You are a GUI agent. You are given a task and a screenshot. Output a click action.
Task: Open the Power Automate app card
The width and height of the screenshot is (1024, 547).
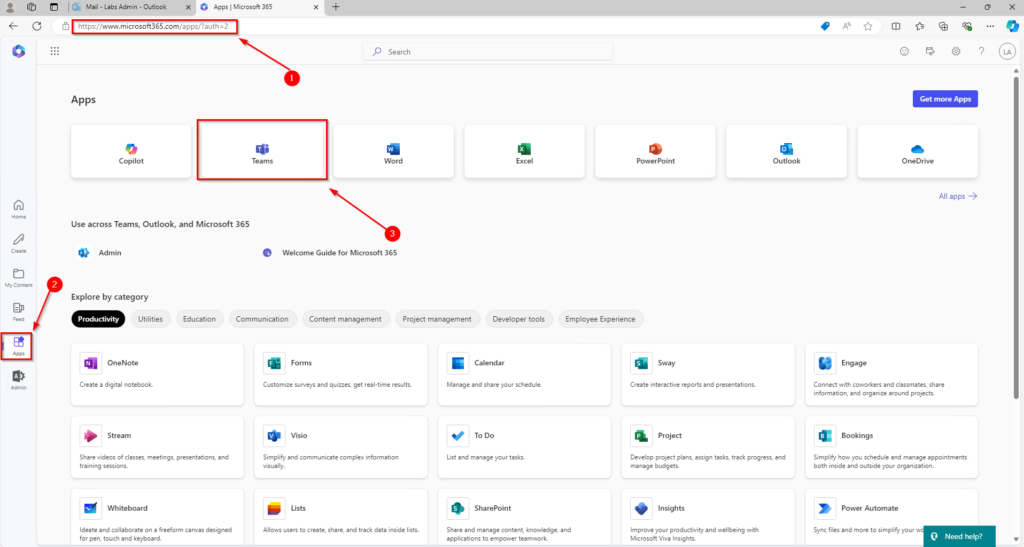click(891, 517)
